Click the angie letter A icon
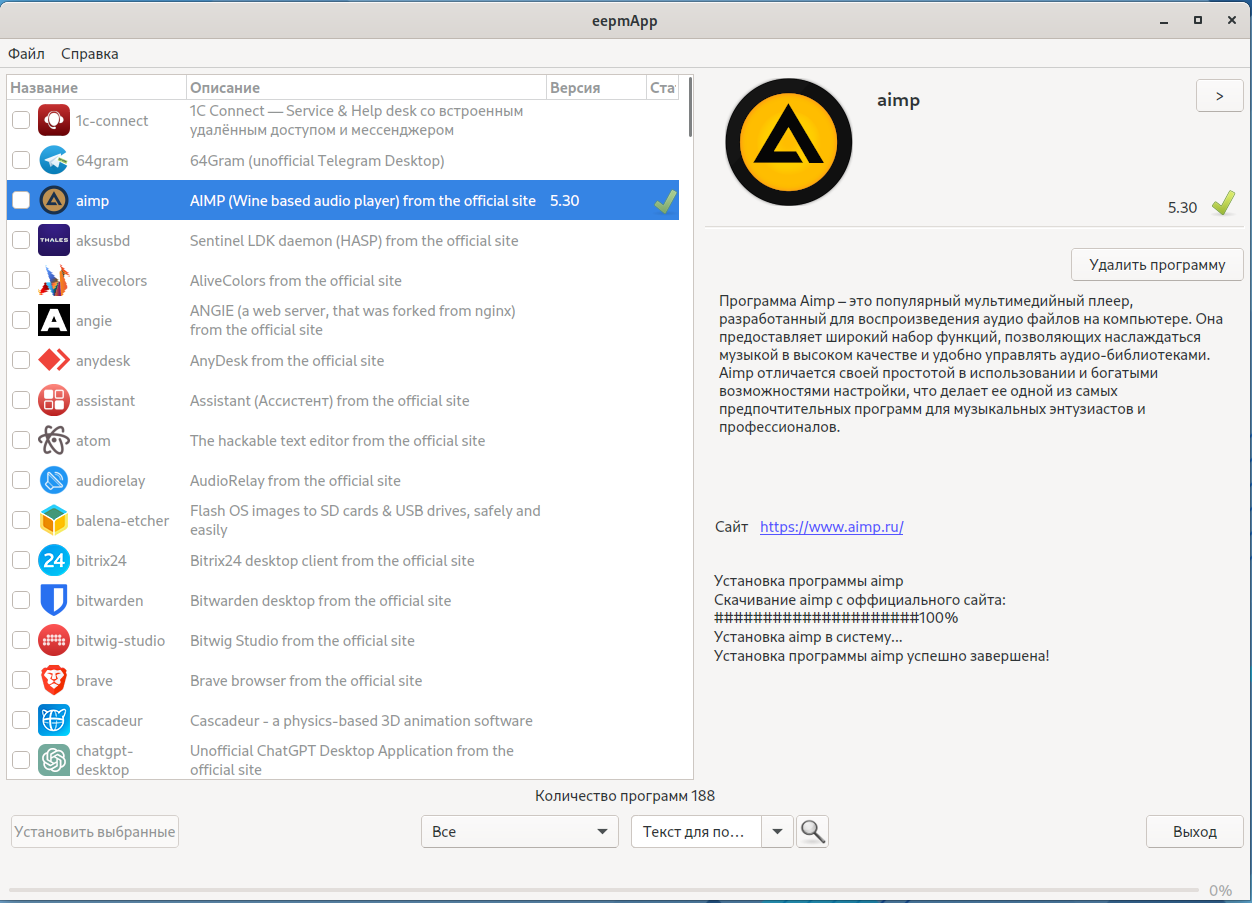Image resolution: width=1252 pixels, height=903 pixels. click(54, 320)
